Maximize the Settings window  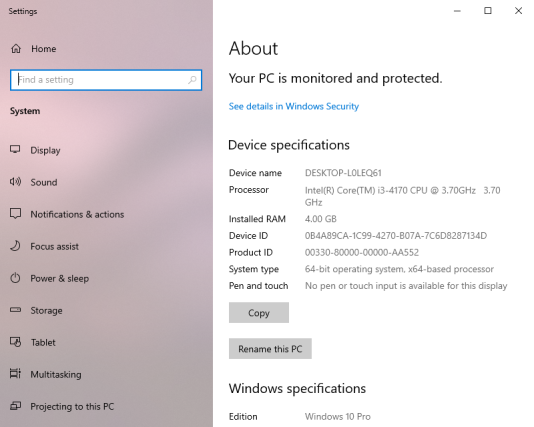tap(488, 11)
